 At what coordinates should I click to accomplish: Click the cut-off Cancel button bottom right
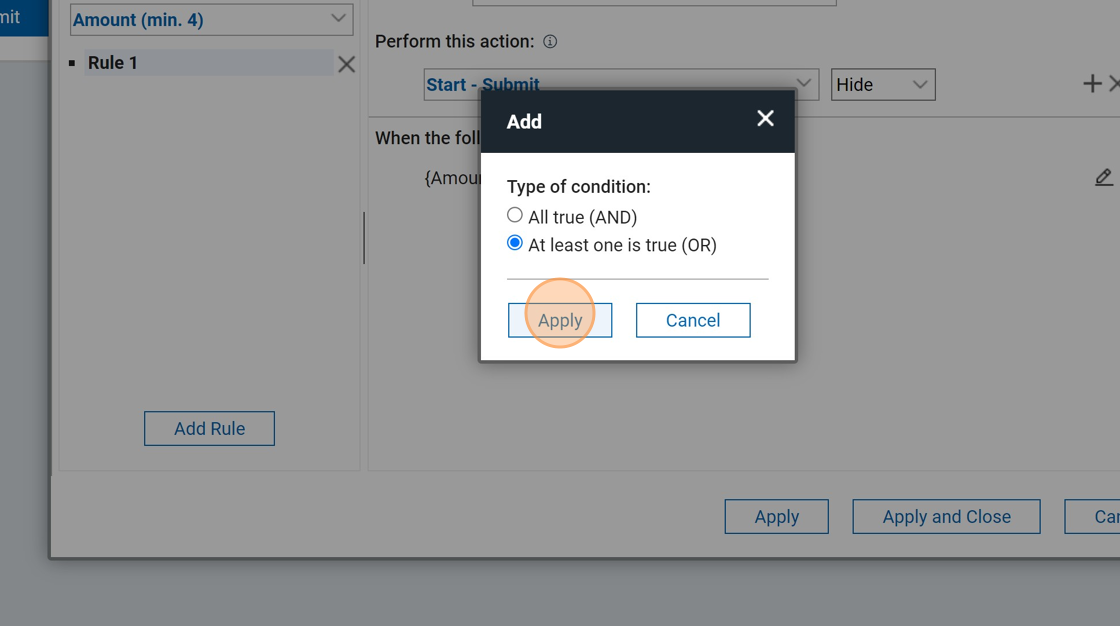1100,517
